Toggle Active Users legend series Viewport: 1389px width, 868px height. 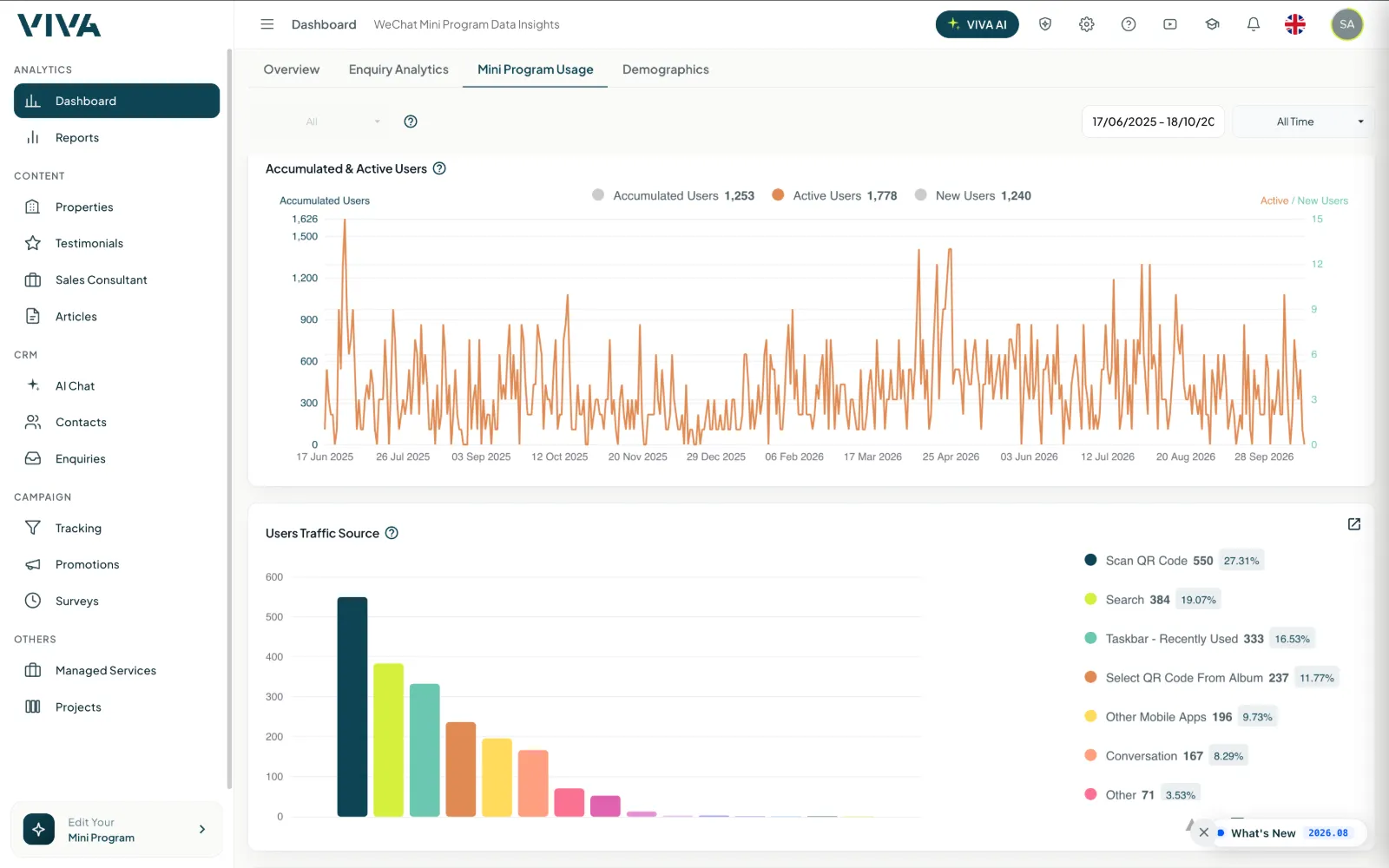pos(834,195)
